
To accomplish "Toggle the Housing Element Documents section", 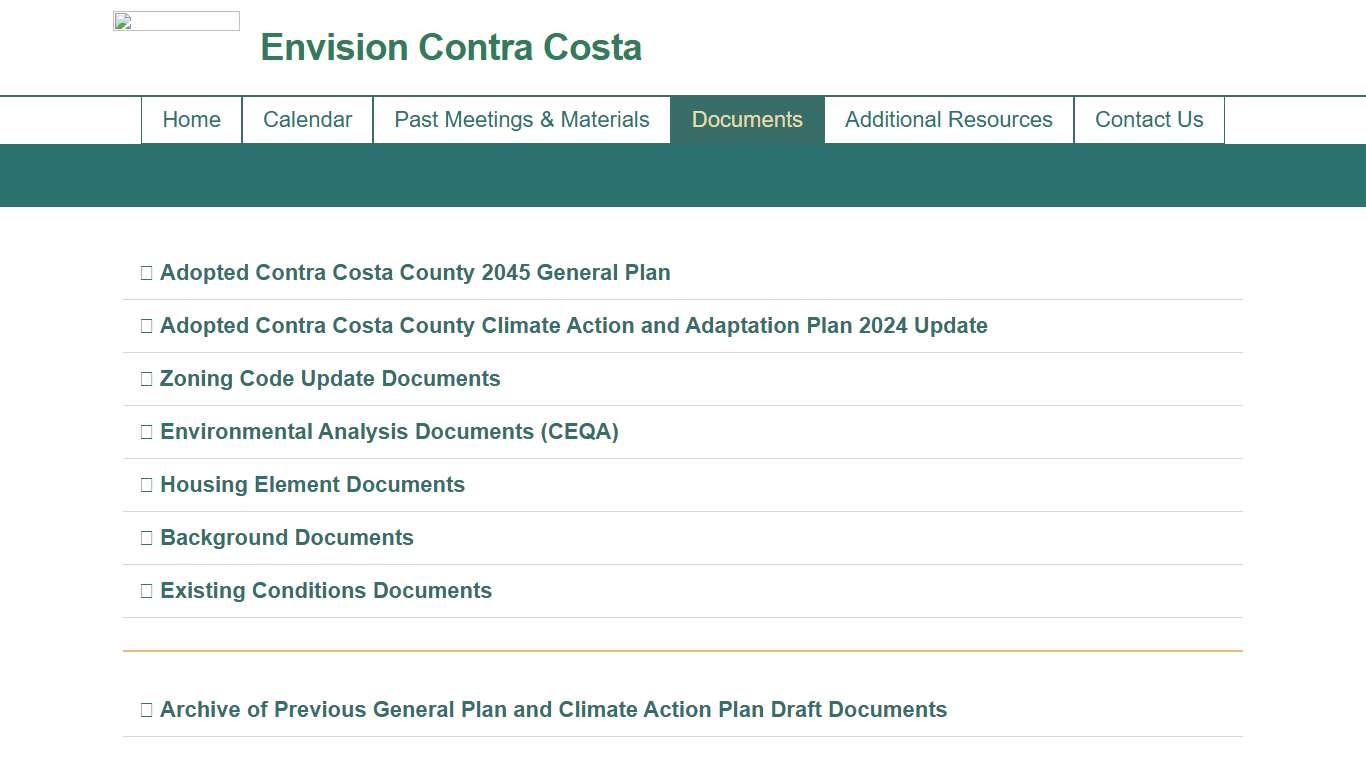I will point(312,484).
